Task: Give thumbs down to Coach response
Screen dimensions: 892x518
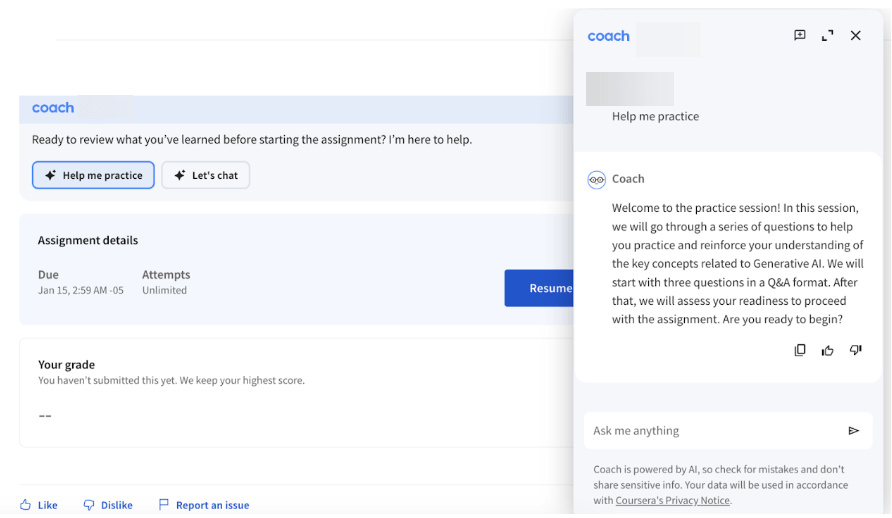Action: 855,350
